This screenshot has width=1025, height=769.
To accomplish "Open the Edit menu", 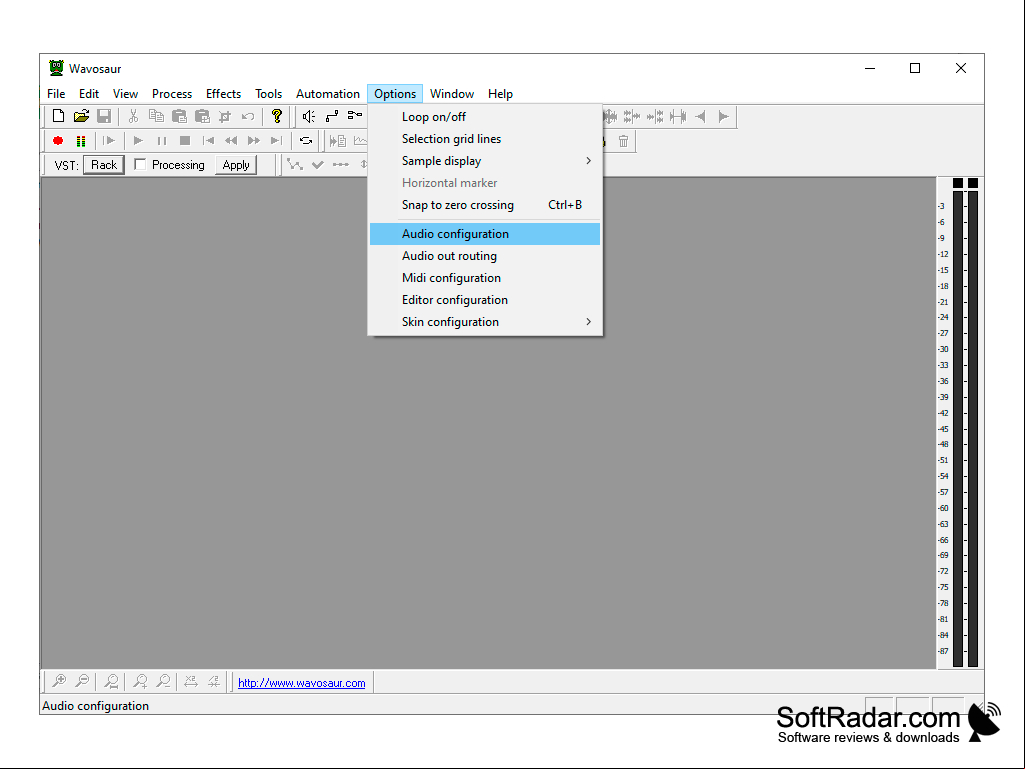I will 89,94.
